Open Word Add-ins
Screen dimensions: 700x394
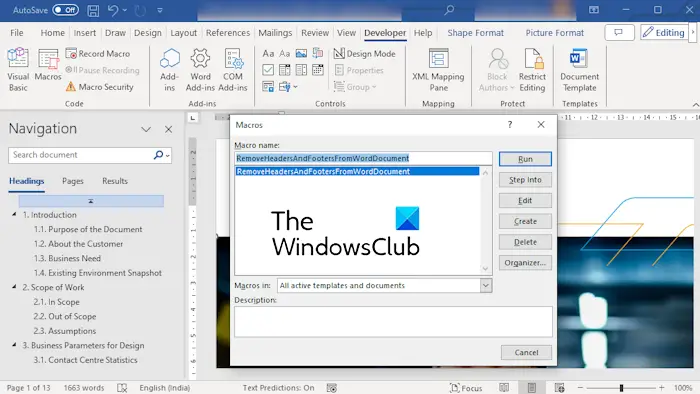pyautogui.click(x=200, y=70)
